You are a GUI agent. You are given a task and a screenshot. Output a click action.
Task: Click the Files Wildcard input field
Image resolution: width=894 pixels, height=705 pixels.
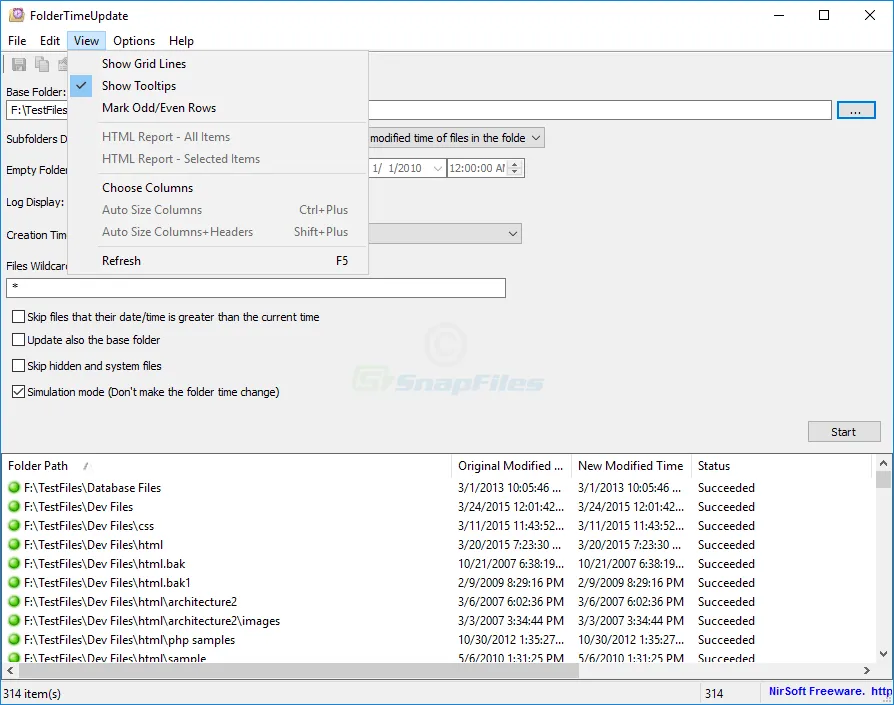point(256,288)
